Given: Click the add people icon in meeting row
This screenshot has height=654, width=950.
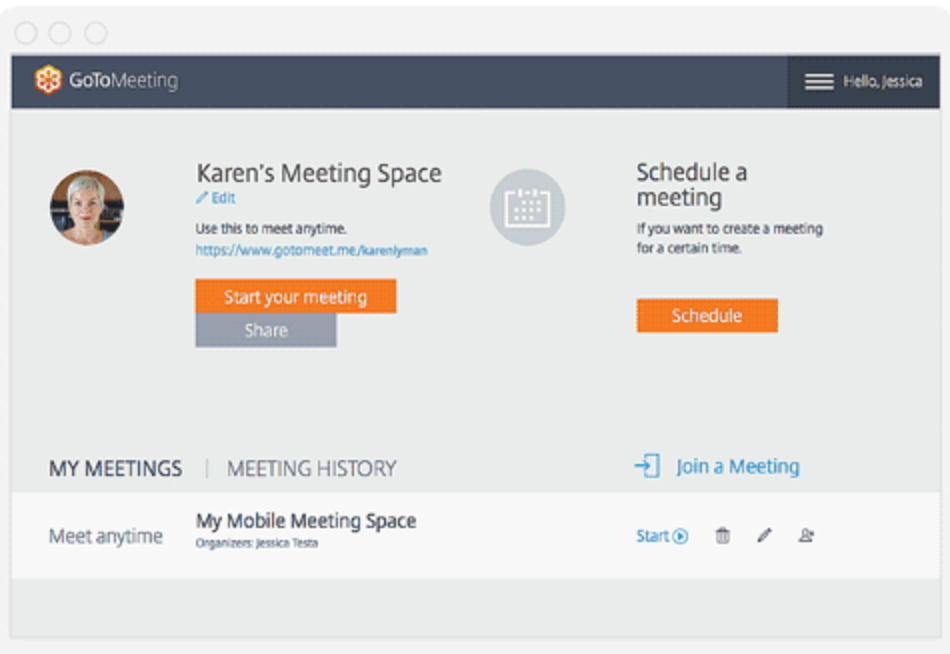Looking at the screenshot, I should pos(806,536).
